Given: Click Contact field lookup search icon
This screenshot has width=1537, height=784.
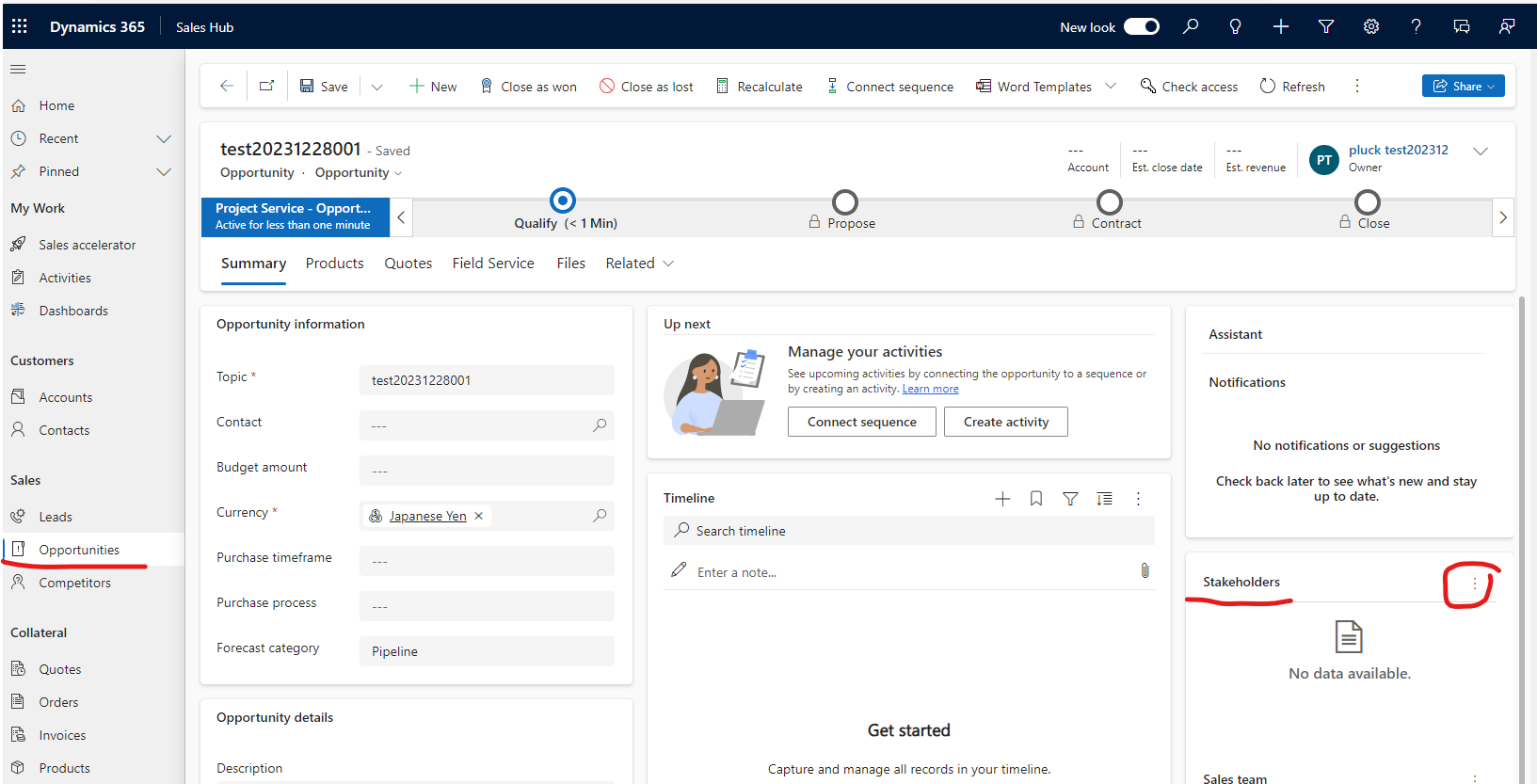Looking at the screenshot, I should [600, 425].
